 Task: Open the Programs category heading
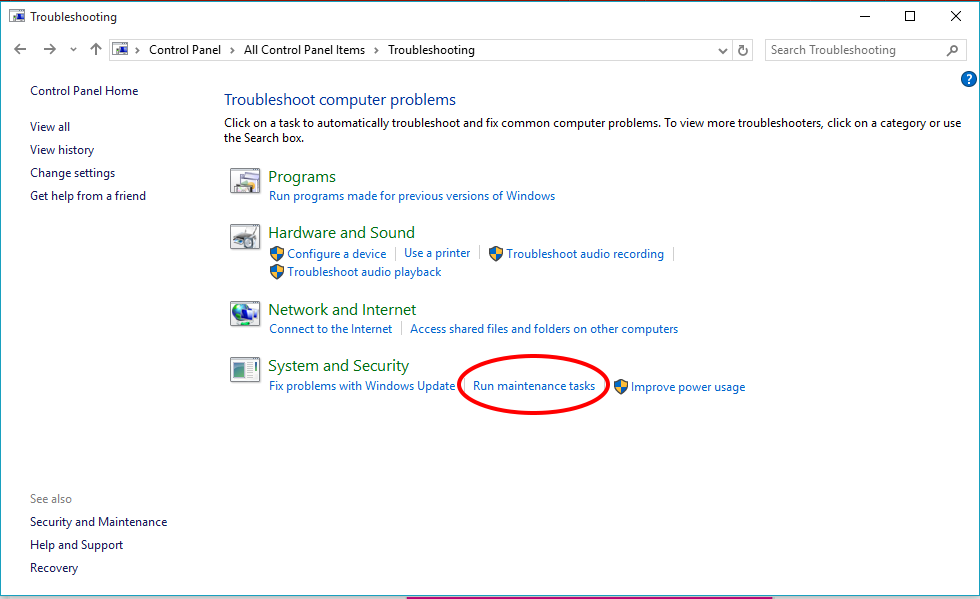(x=302, y=177)
